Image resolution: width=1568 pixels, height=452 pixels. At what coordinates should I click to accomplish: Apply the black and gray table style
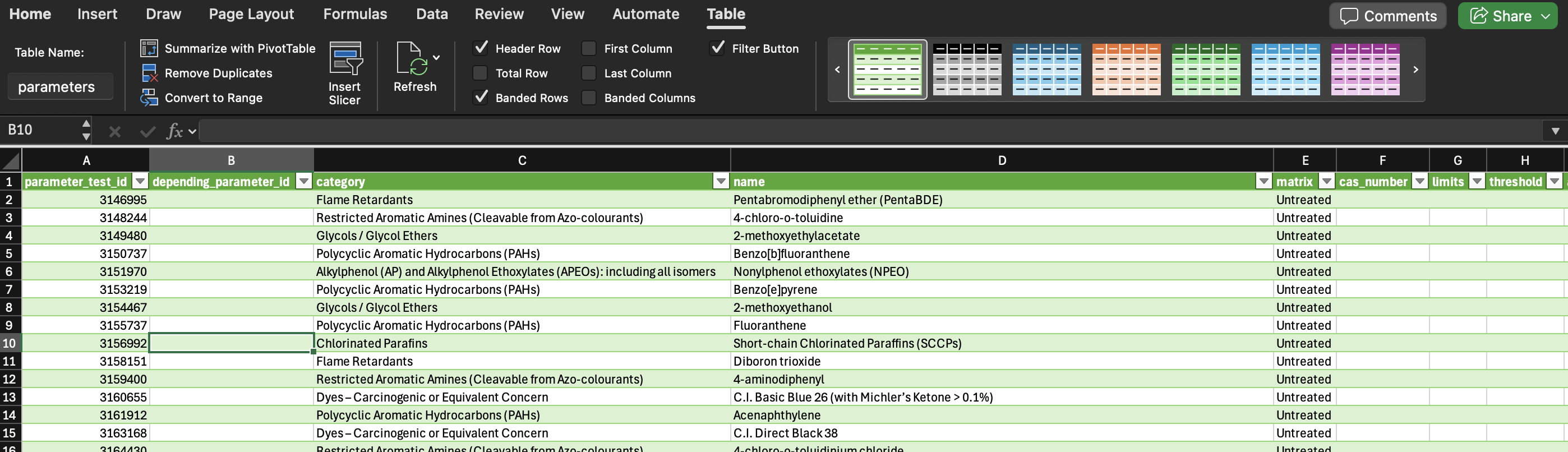click(x=967, y=70)
